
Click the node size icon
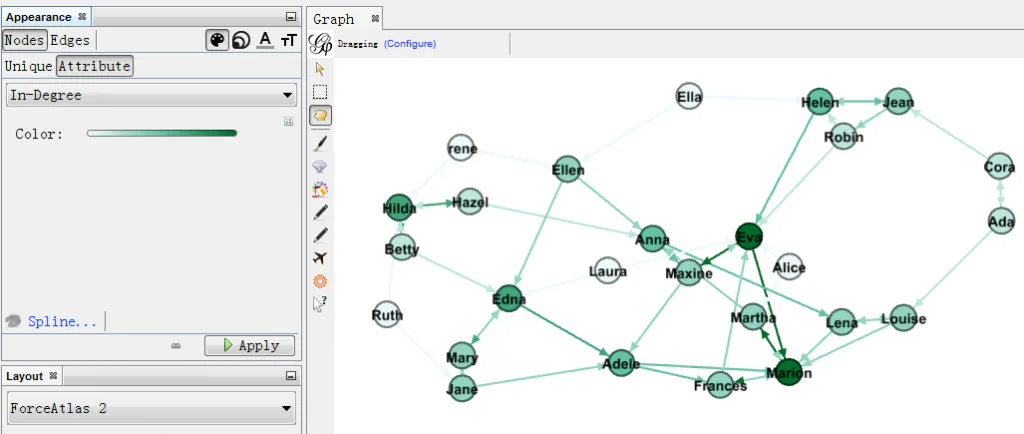point(241,40)
